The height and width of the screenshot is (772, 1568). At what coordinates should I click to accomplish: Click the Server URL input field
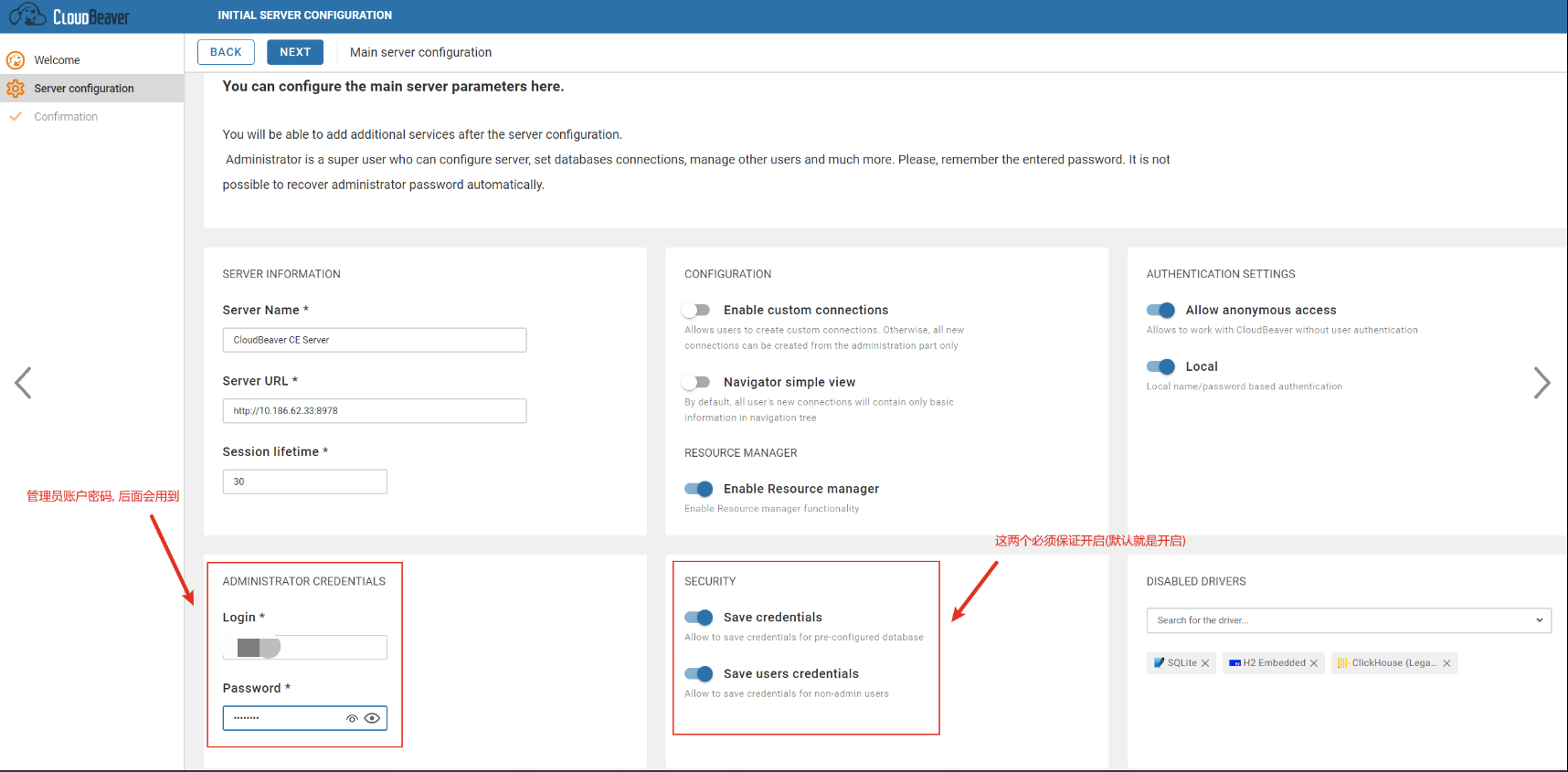pos(375,411)
